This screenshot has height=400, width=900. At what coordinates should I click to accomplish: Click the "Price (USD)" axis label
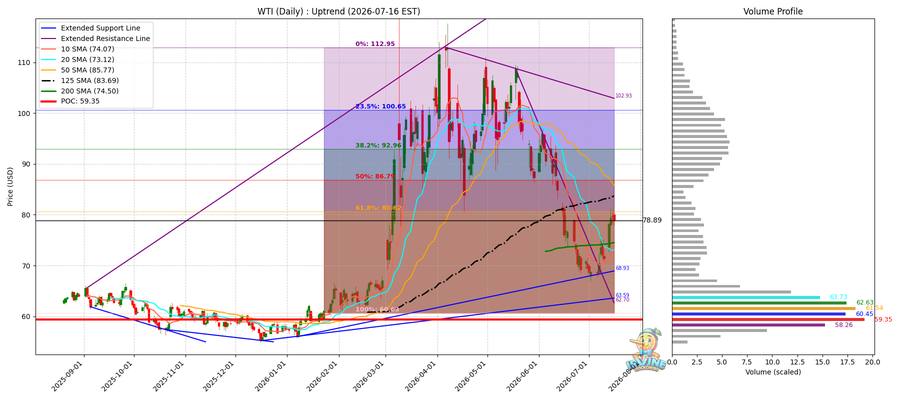pos(8,186)
